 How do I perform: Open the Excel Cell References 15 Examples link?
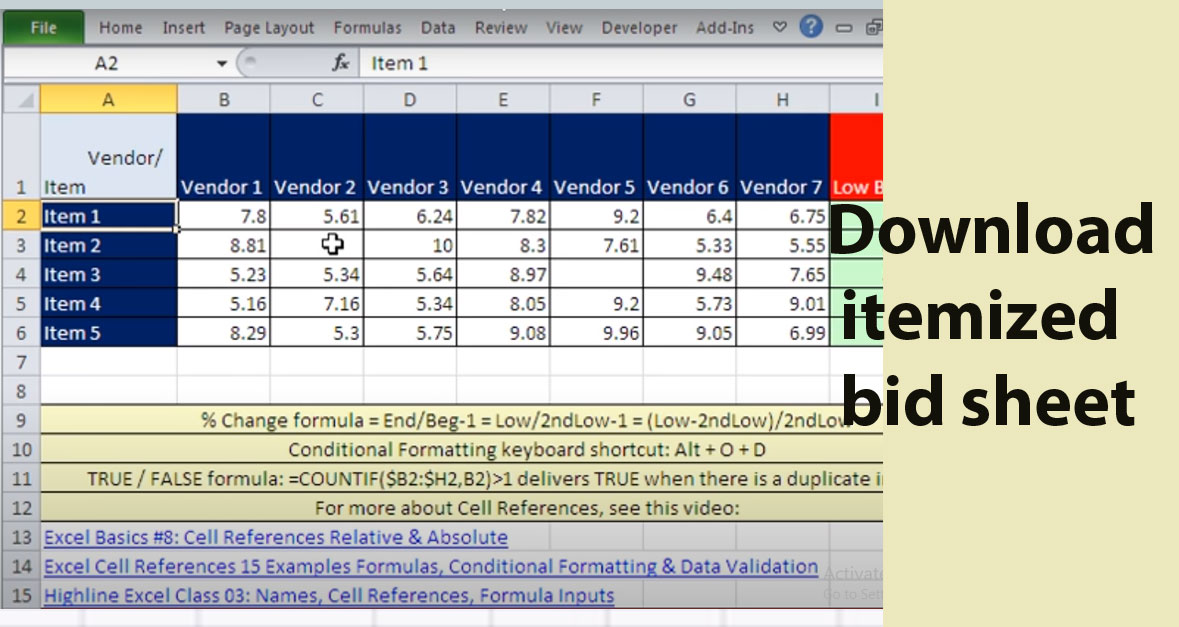tap(430, 566)
